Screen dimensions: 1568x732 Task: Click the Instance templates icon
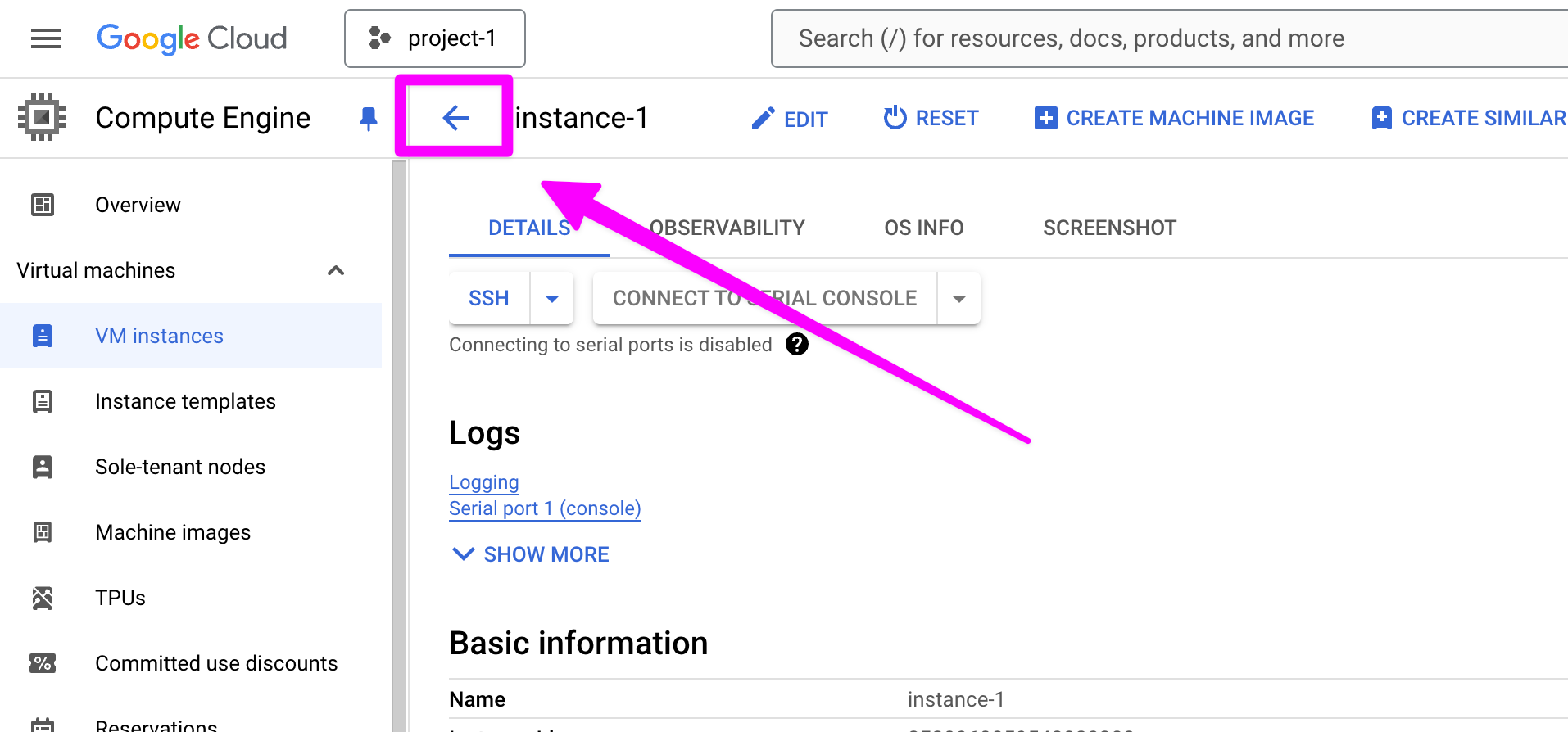[x=43, y=401]
